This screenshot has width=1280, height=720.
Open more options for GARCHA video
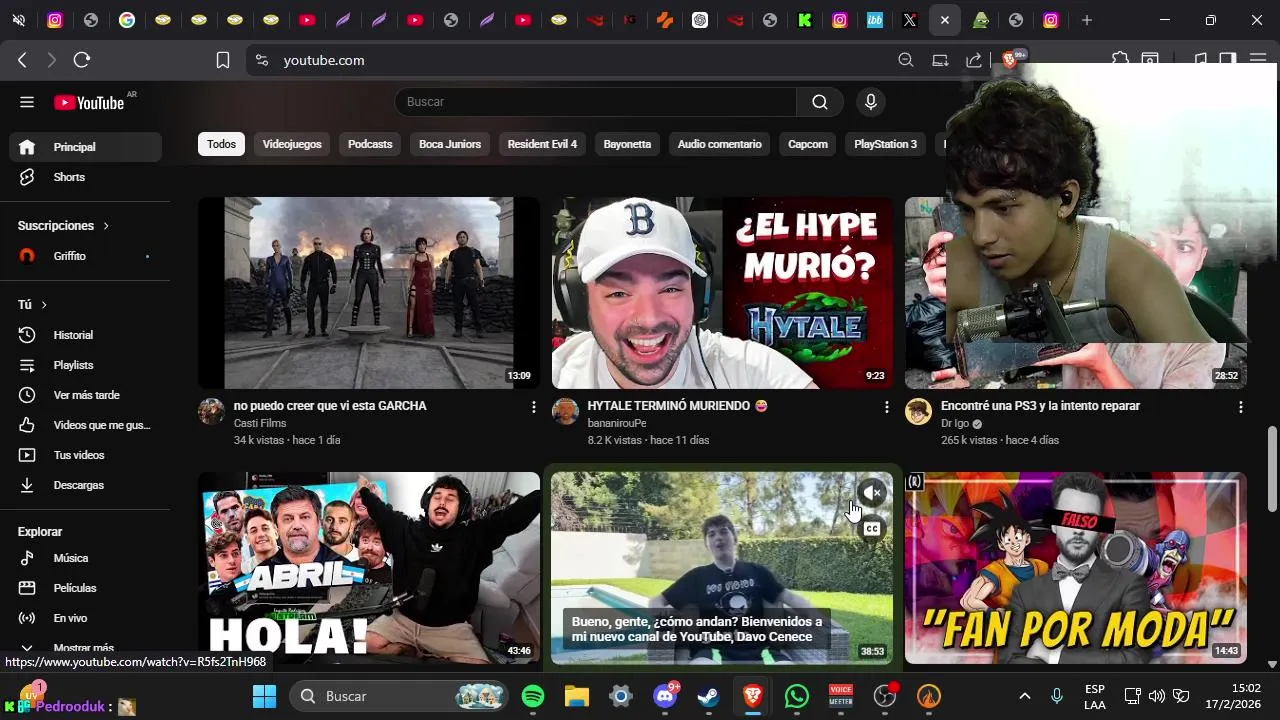[x=533, y=407]
